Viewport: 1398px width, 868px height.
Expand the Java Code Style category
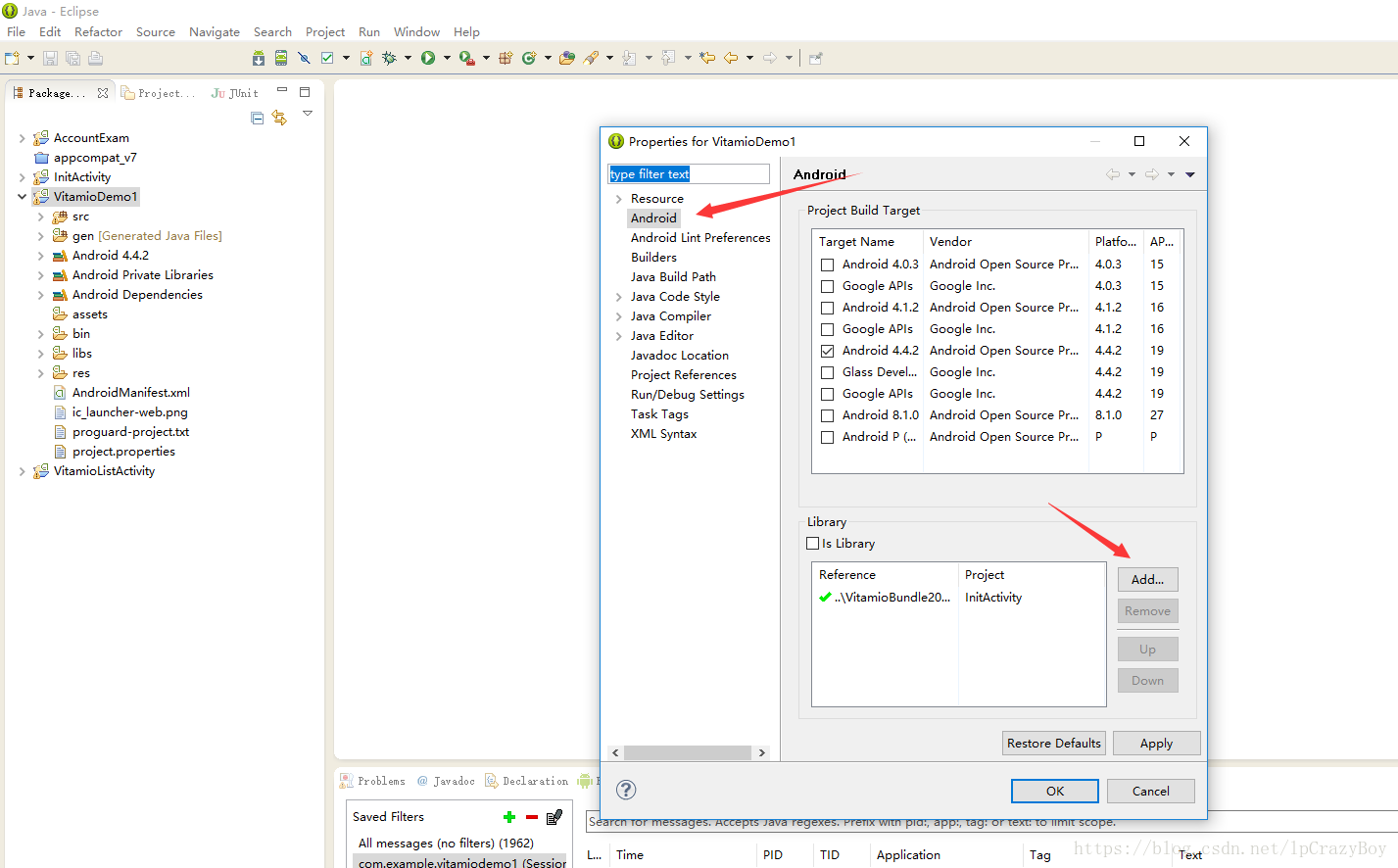(x=618, y=297)
